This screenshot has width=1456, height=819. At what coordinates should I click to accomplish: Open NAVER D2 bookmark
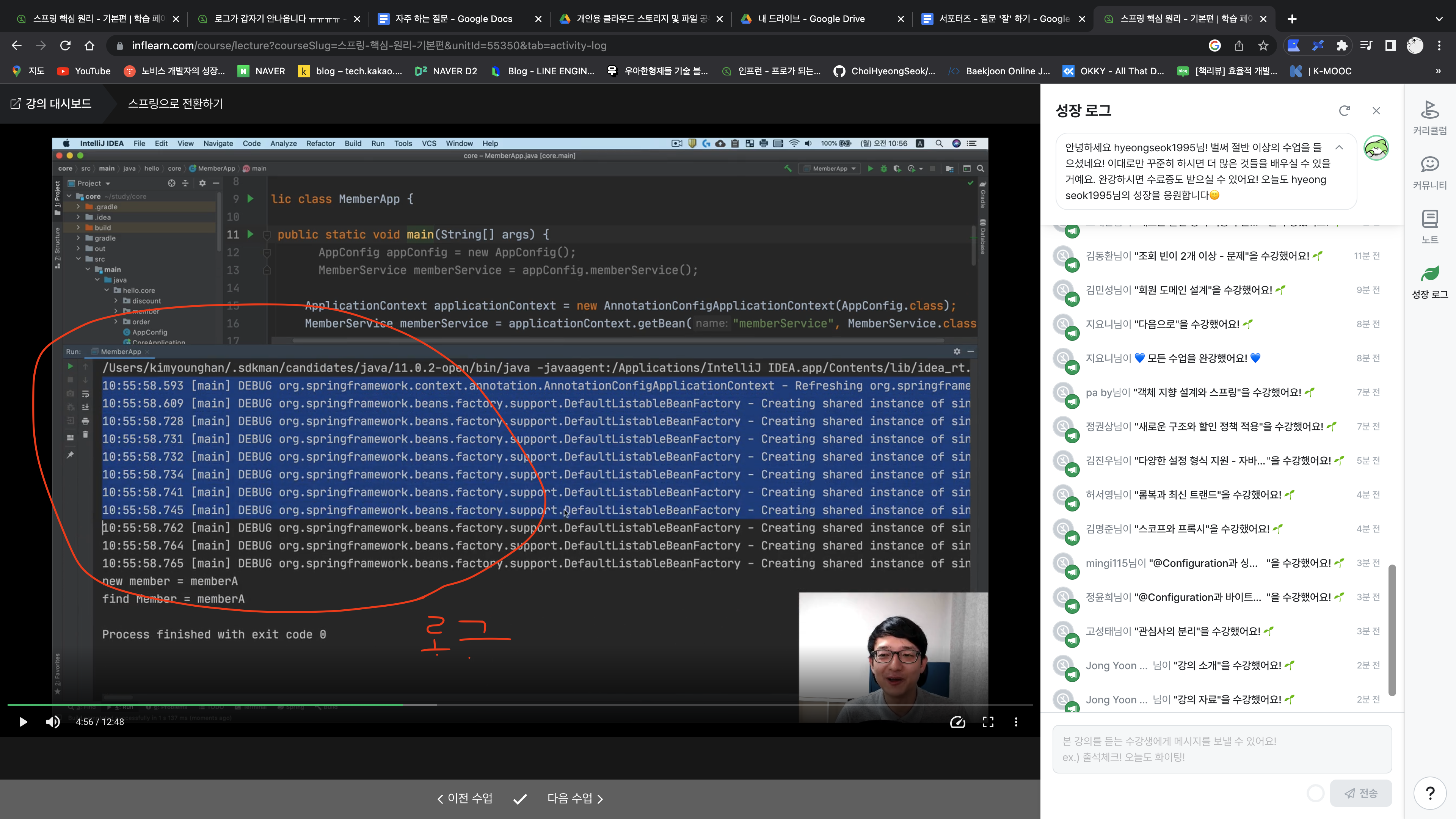pyautogui.click(x=446, y=71)
